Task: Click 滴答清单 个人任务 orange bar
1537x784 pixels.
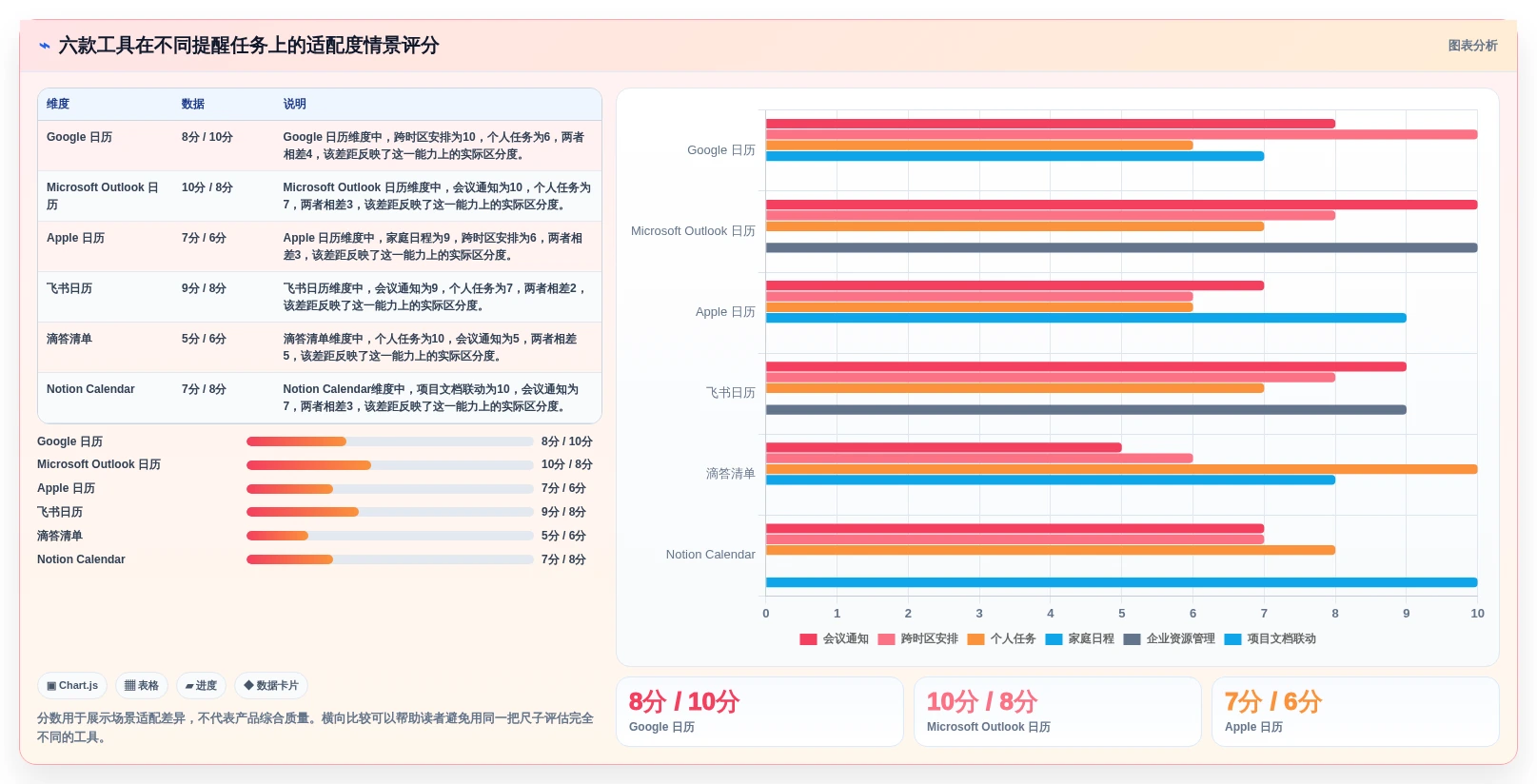Action: click(1121, 469)
